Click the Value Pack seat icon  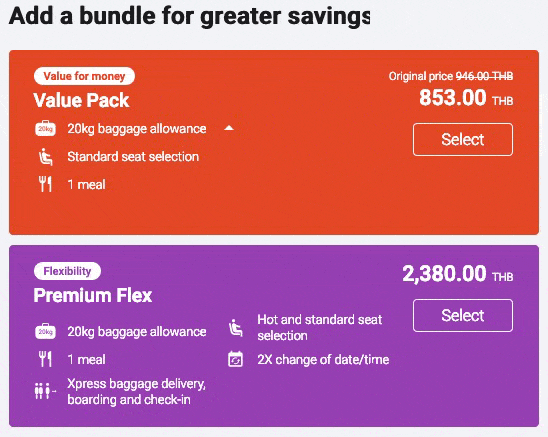coord(45,157)
